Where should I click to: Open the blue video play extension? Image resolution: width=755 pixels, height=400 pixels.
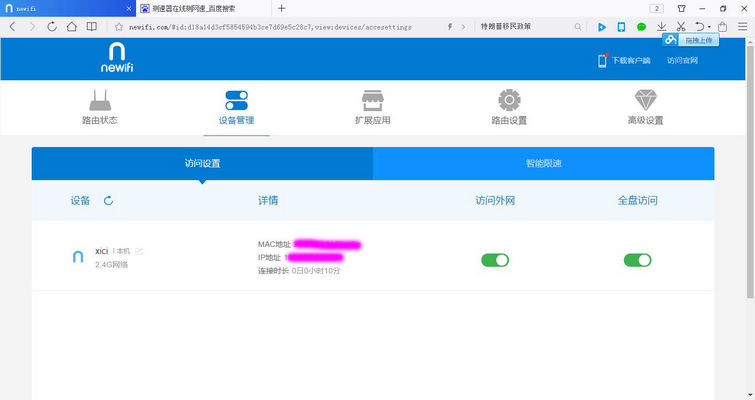click(x=601, y=27)
